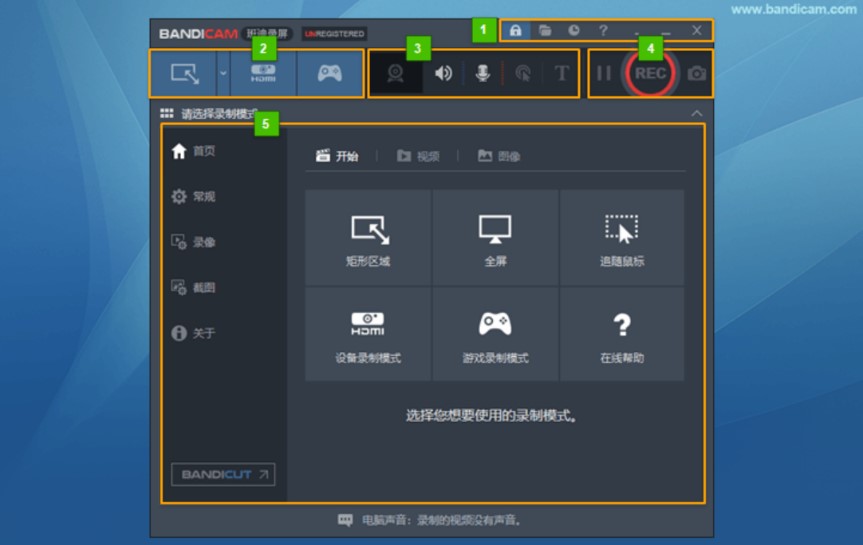
Task: Switch to the 图像 tab
Action: coord(499,156)
